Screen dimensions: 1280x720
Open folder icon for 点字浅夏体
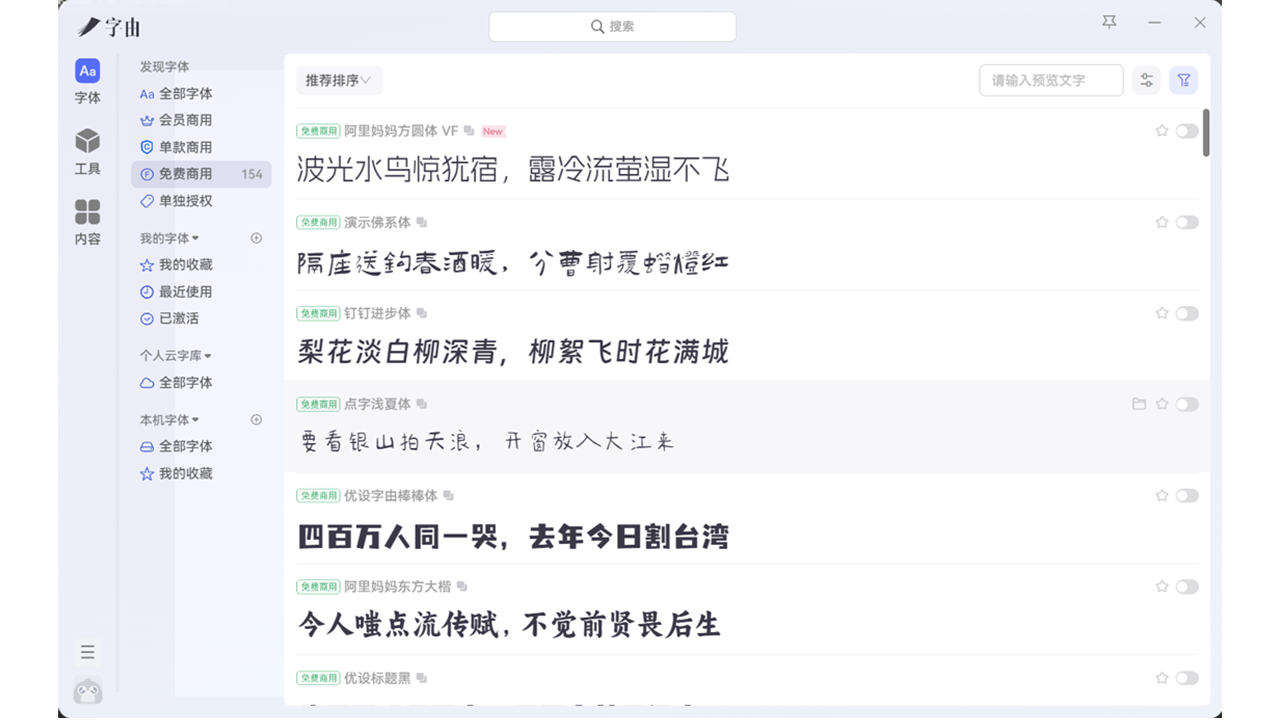pyautogui.click(x=1138, y=404)
